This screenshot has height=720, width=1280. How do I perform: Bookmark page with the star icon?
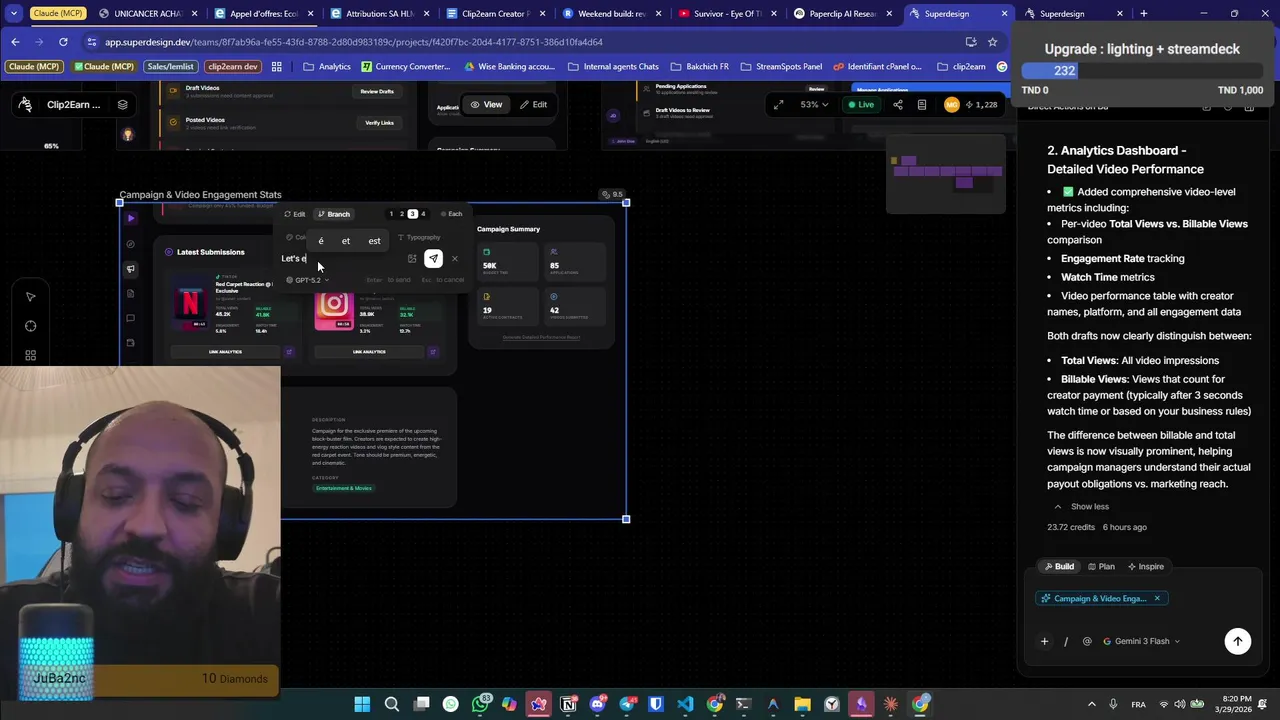[993, 42]
